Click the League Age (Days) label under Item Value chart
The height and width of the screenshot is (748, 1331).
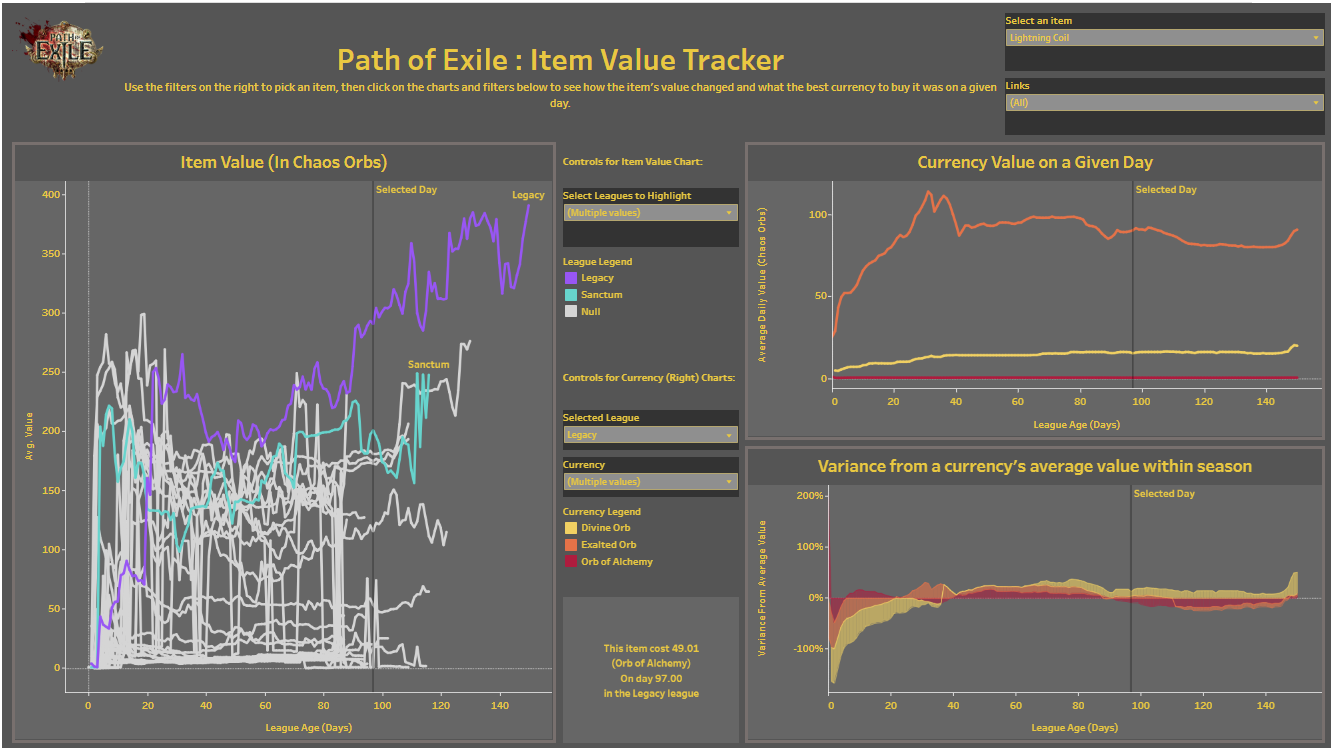[x=308, y=728]
